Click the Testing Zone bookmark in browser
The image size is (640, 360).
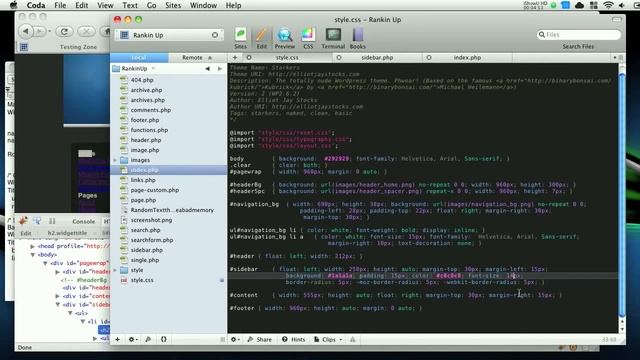coord(78,47)
